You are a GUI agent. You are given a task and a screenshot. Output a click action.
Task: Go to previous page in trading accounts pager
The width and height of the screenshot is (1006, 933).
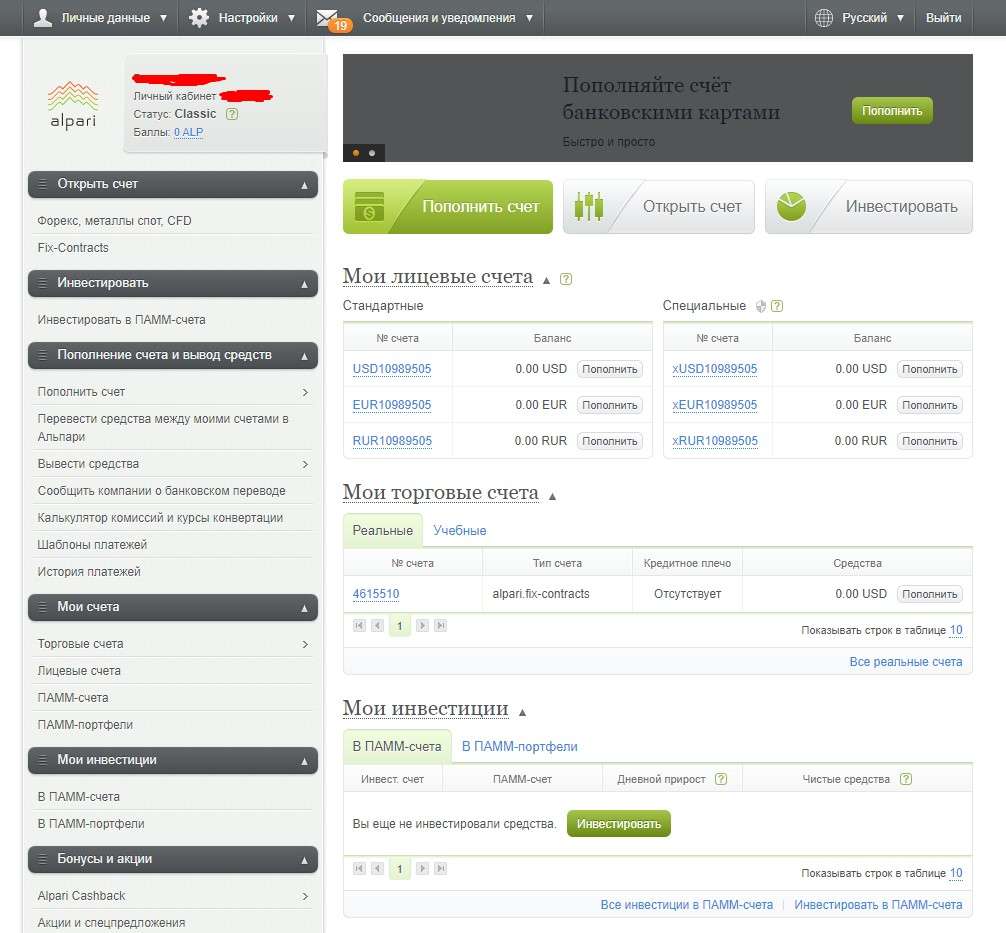coord(378,626)
